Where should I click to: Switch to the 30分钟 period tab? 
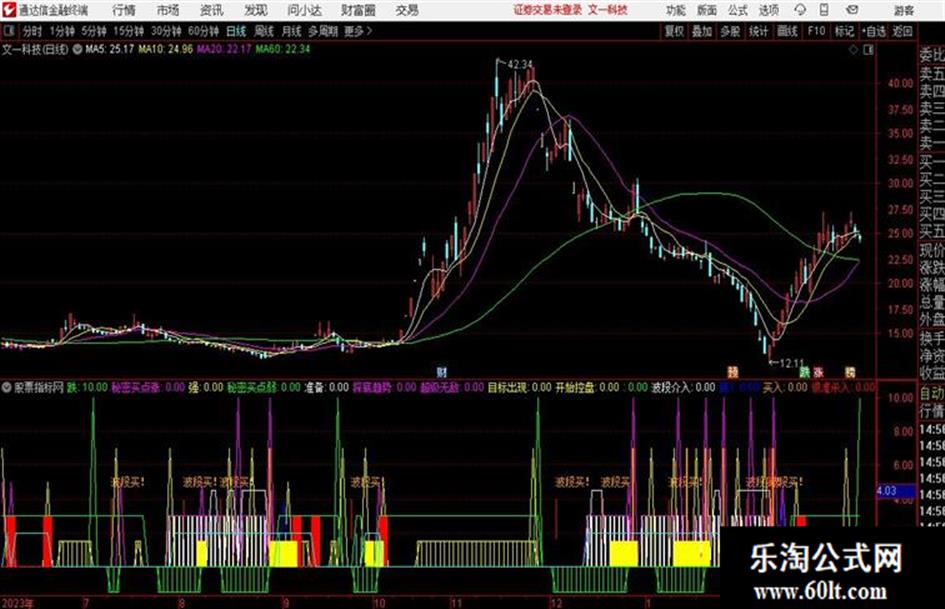166,31
